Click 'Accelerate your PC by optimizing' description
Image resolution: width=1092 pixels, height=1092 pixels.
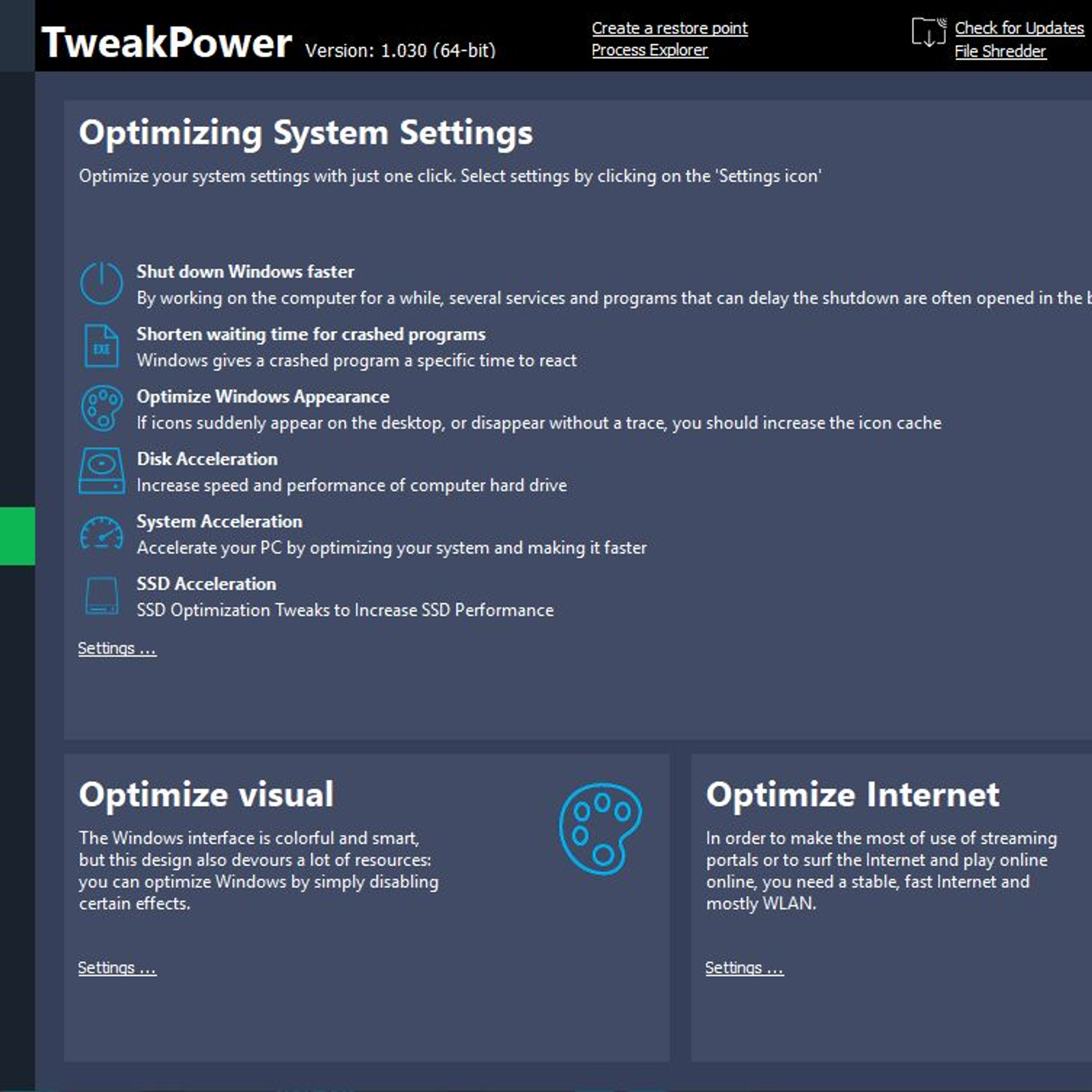coord(391,548)
